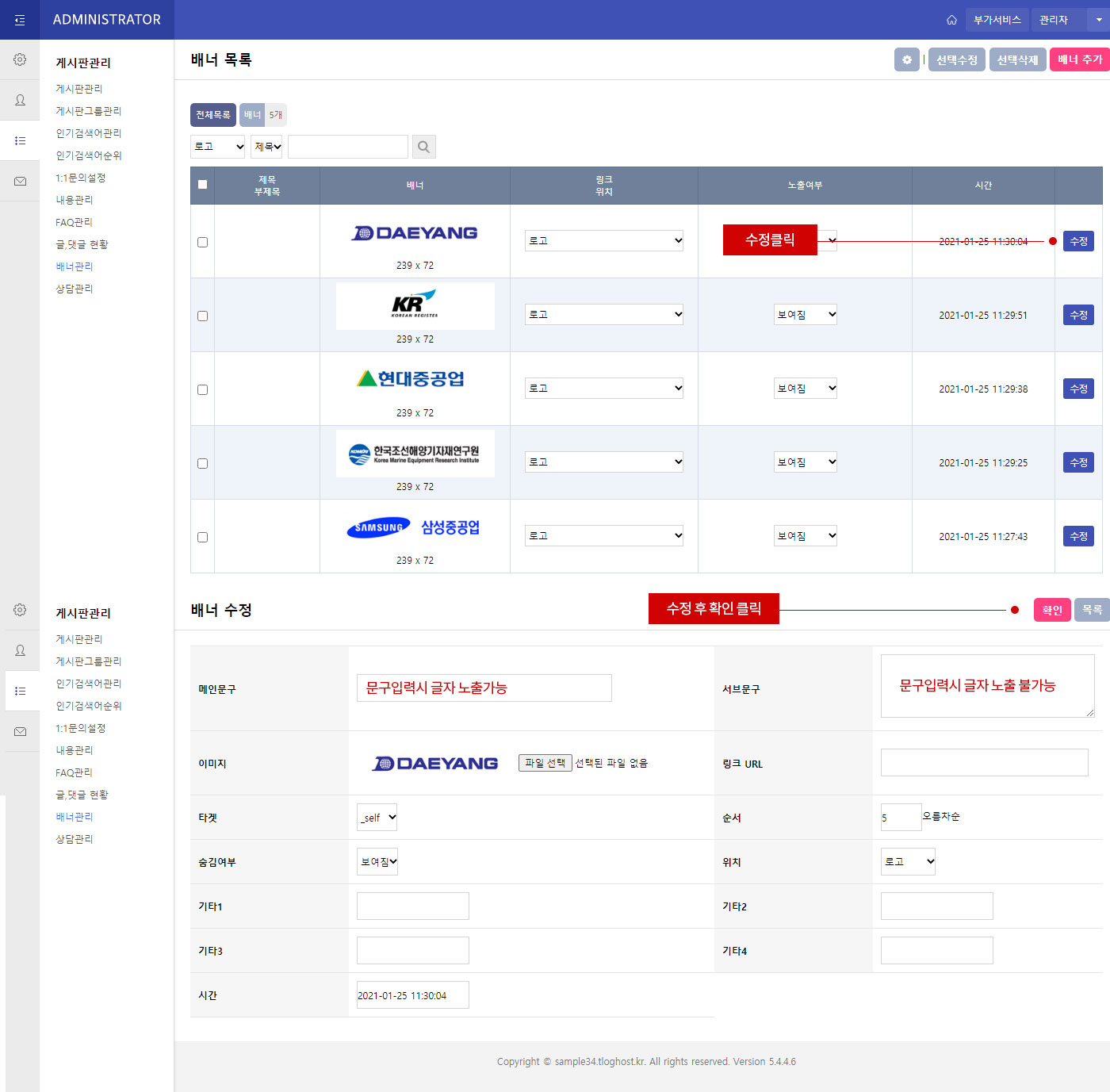Click the 링크 URL input field
This screenshot has height=1092, width=1110.
coord(984,763)
